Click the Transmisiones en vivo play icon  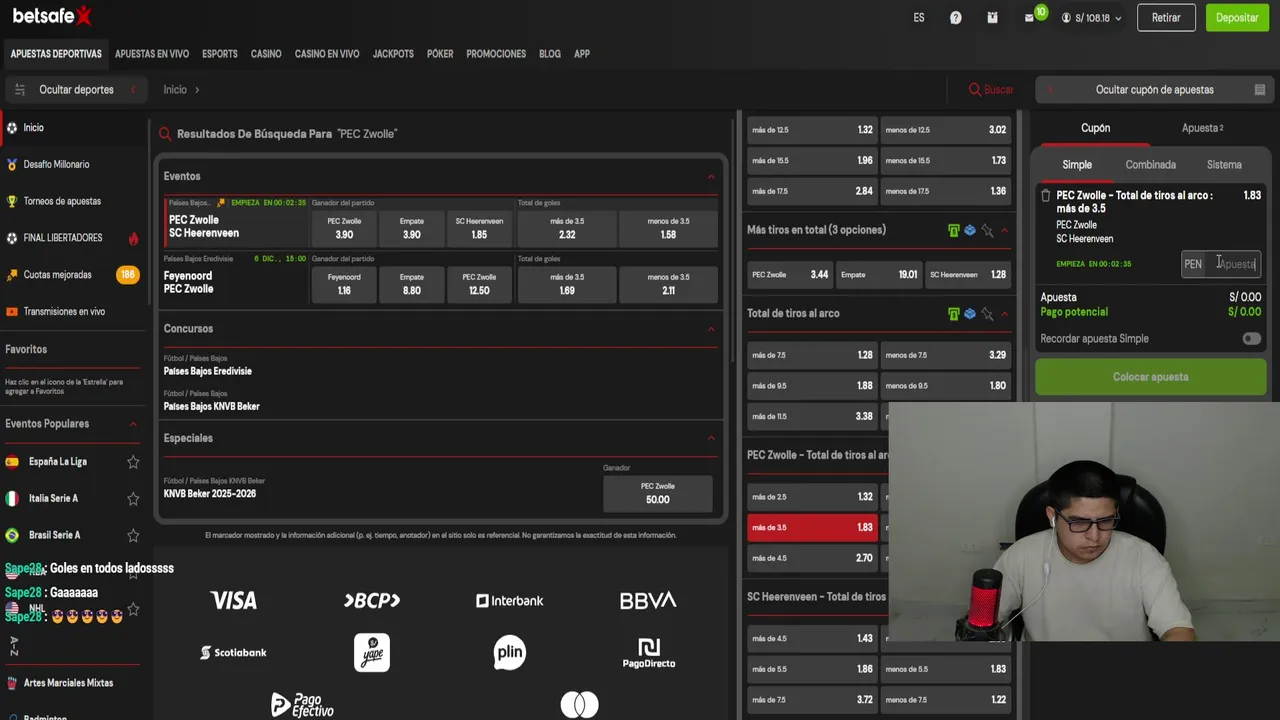12,312
